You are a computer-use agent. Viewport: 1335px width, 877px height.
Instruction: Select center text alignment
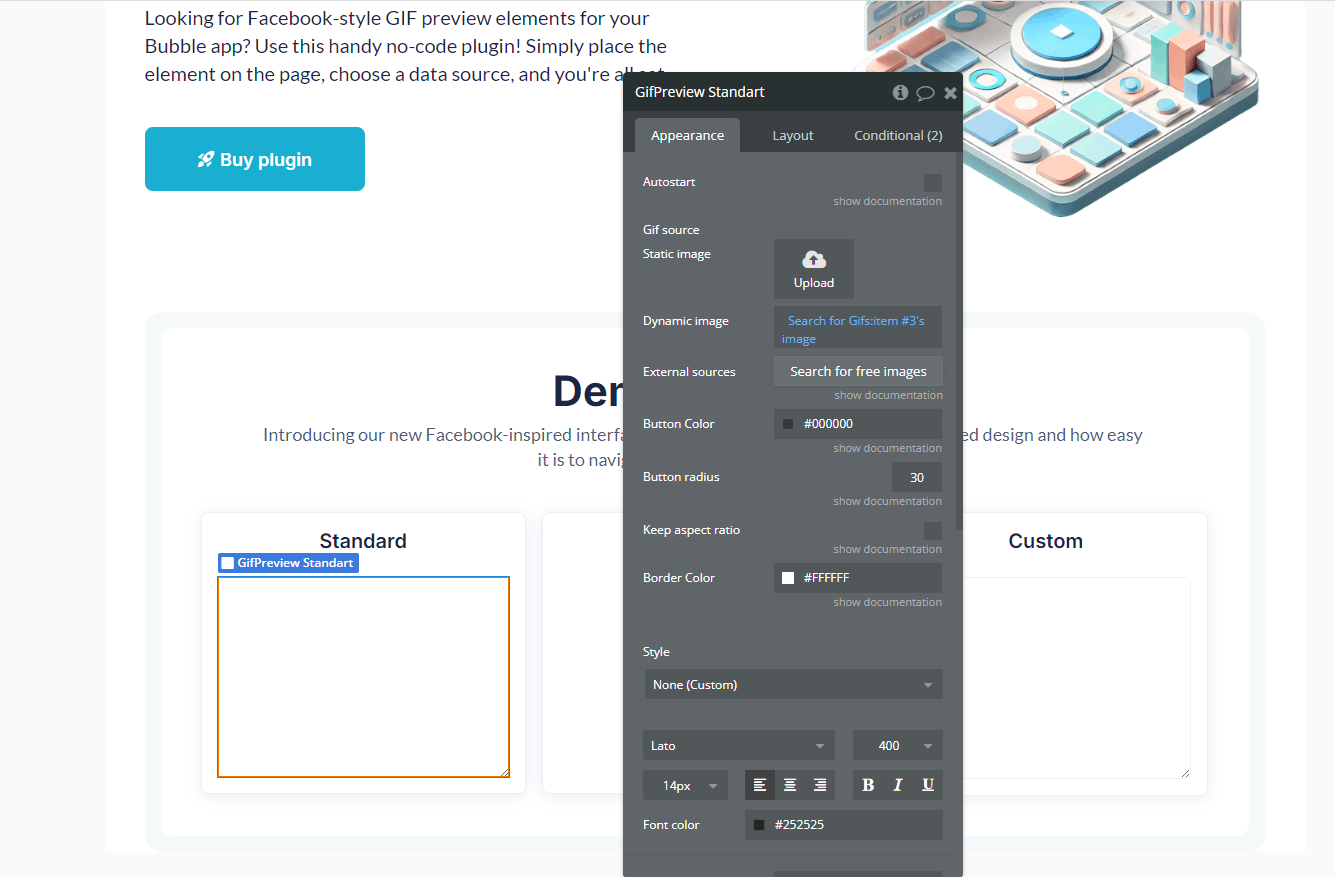[x=789, y=784]
